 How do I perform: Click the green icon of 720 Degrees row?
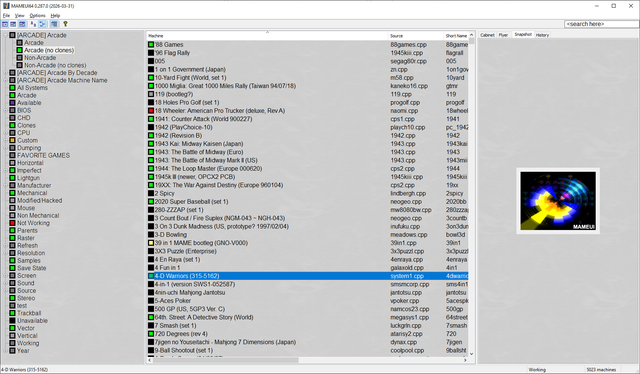(x=151, y=334)
